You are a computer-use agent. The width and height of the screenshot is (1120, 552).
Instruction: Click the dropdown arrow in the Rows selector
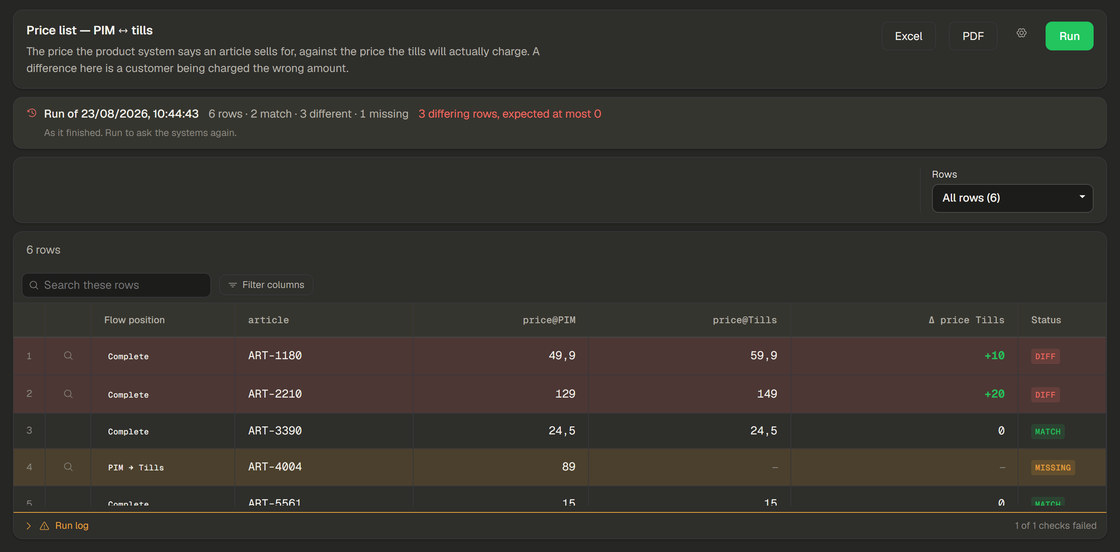pos(1082,196)
